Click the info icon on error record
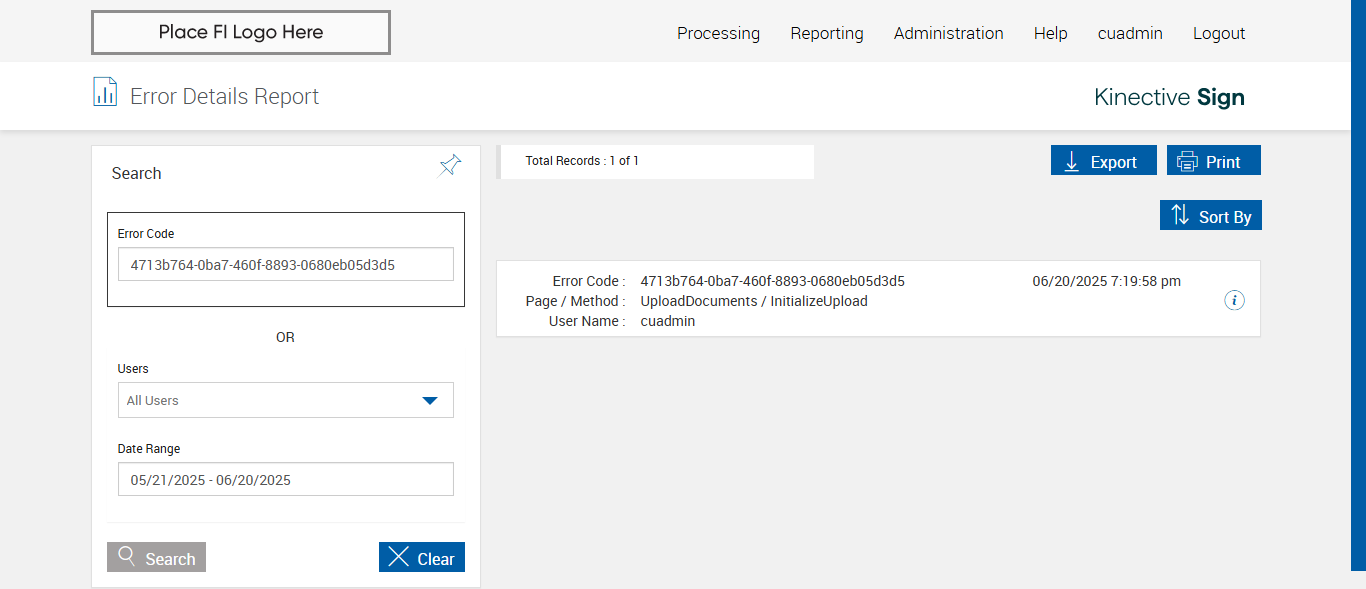1366x589 pixels. coord(1234,300)
